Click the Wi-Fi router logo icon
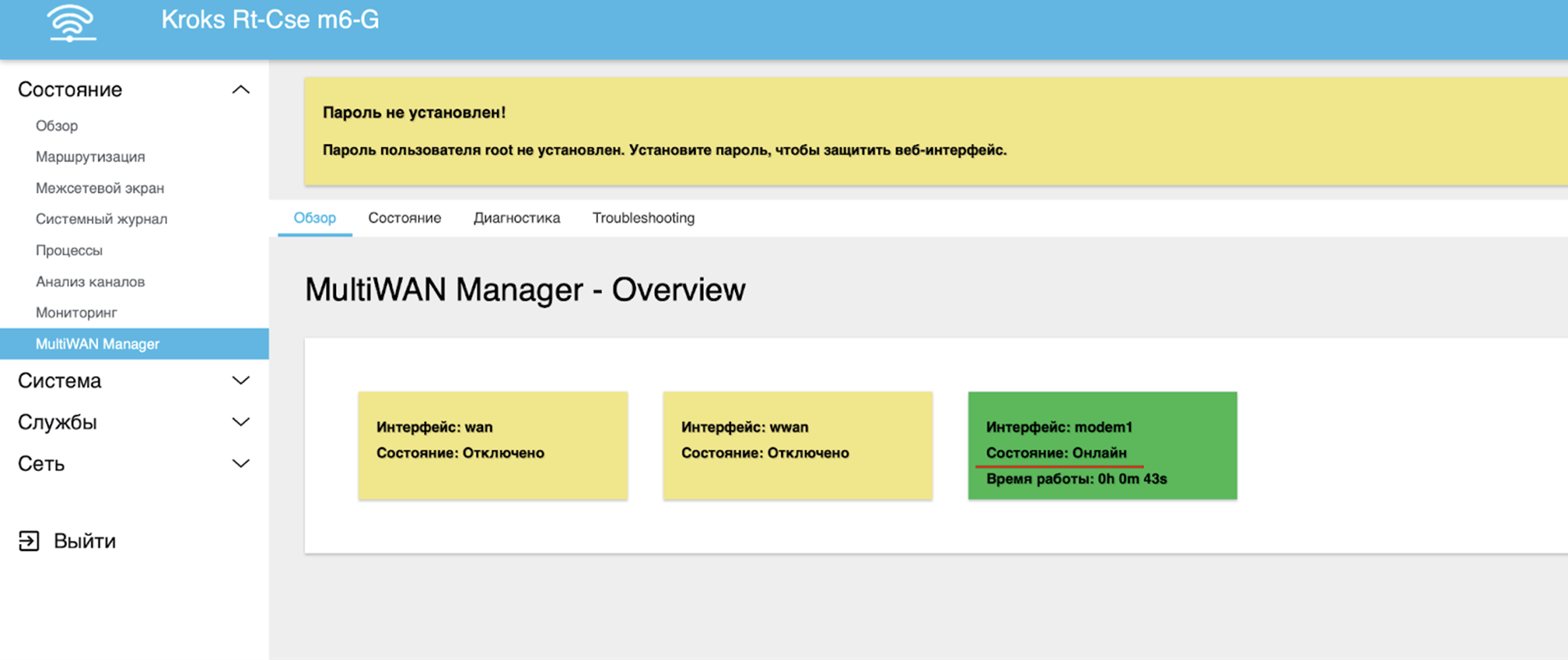 coord(71,23)
